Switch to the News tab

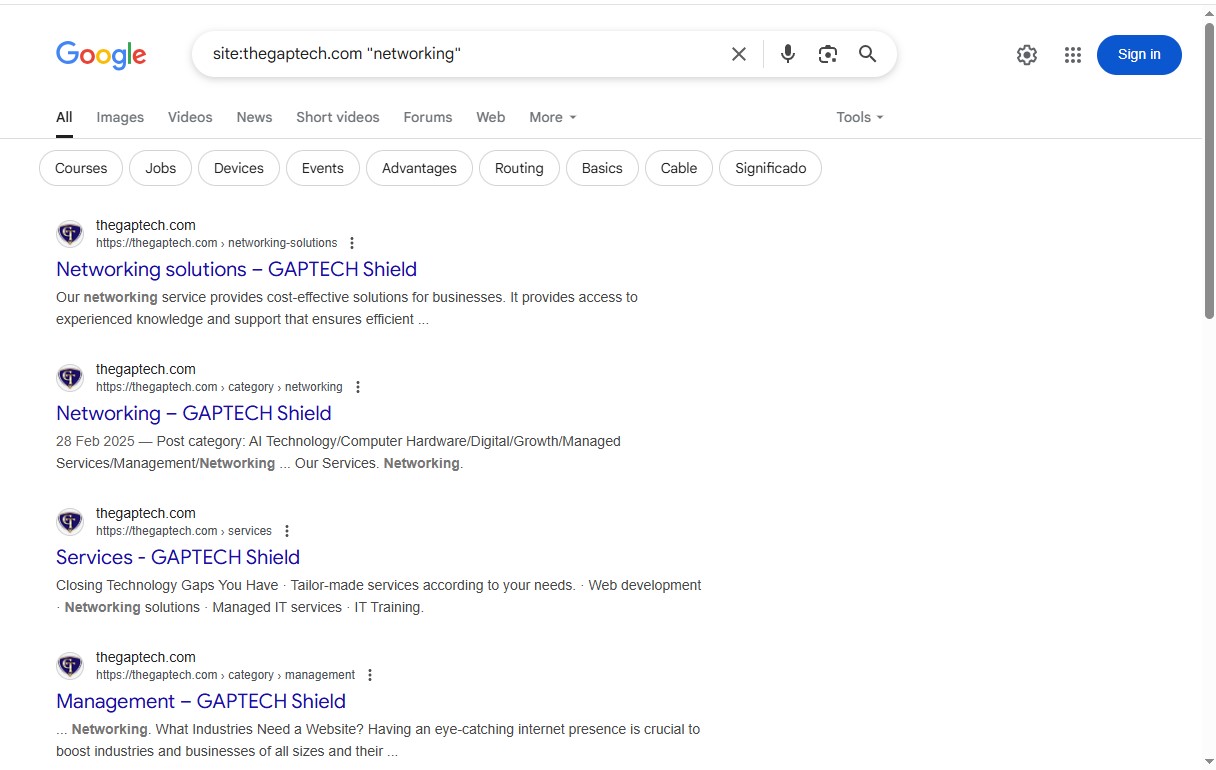(x=254, y=117)
